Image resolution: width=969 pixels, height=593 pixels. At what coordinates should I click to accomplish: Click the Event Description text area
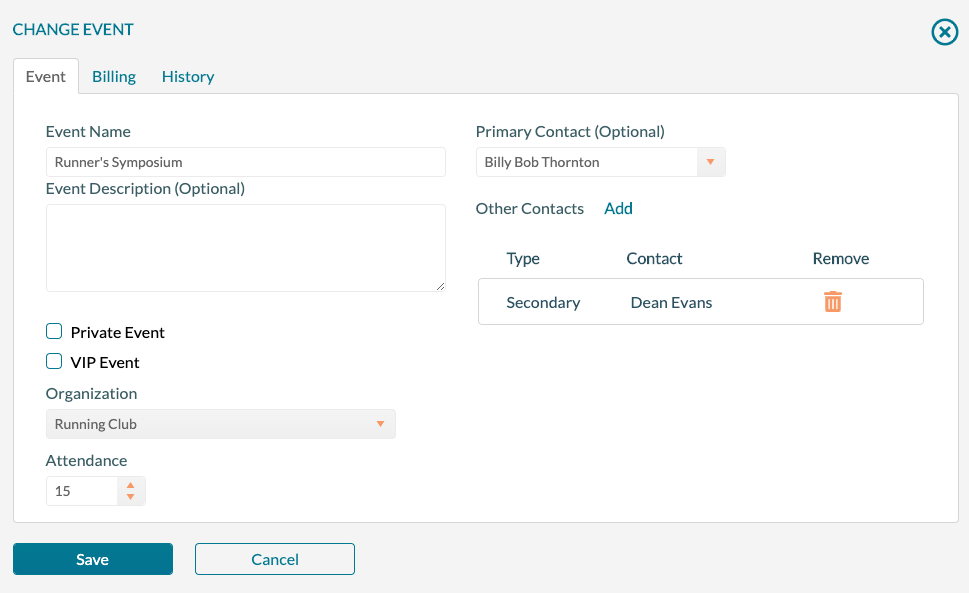(x=245, y=247)
